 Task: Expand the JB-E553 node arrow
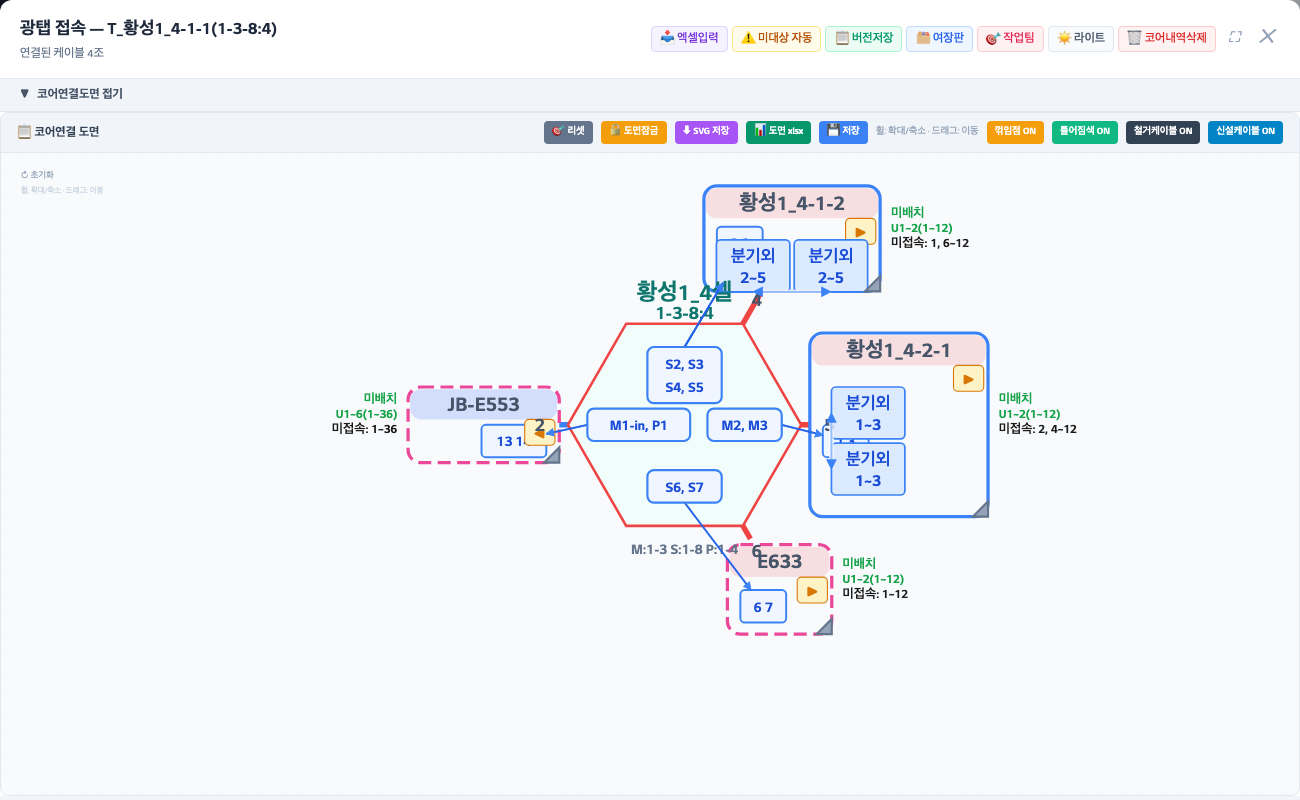(x=540, y=433)
